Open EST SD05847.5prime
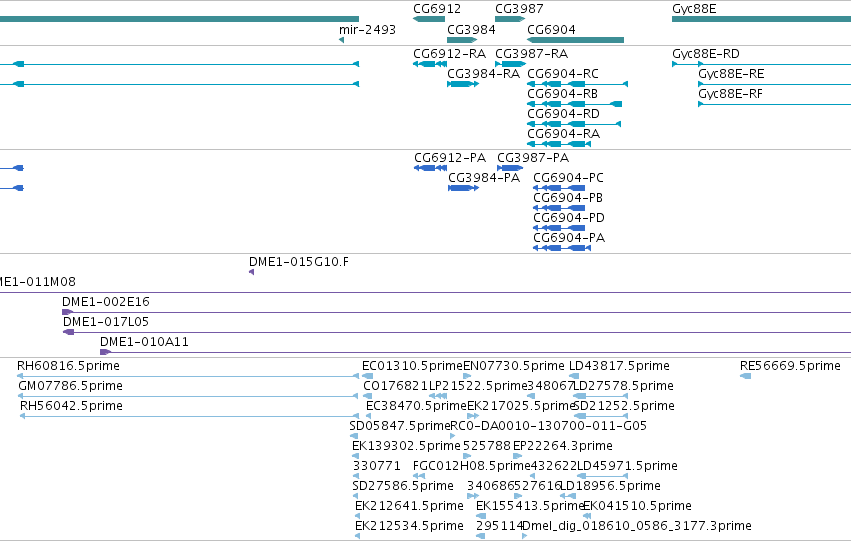Image resolution: width=851 pixels, height=541 pixels. coord(400,426)
